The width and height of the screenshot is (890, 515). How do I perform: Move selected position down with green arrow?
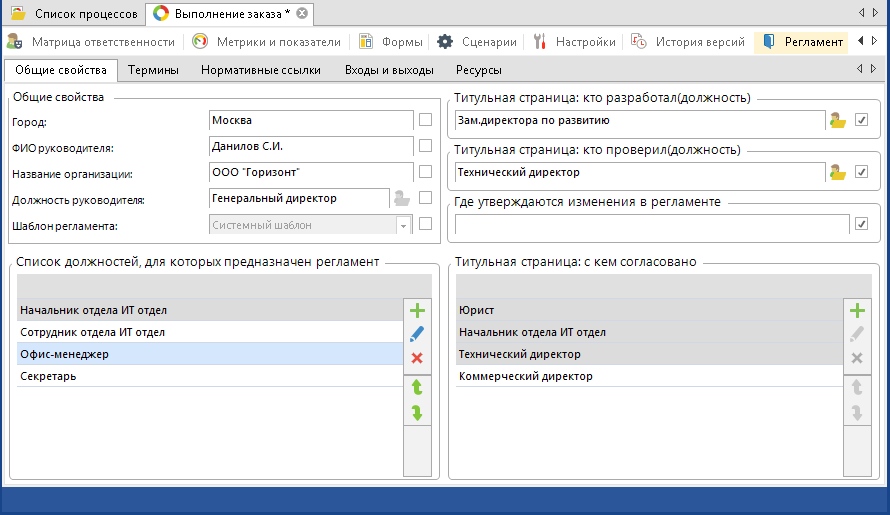click(x=417, y=413)
